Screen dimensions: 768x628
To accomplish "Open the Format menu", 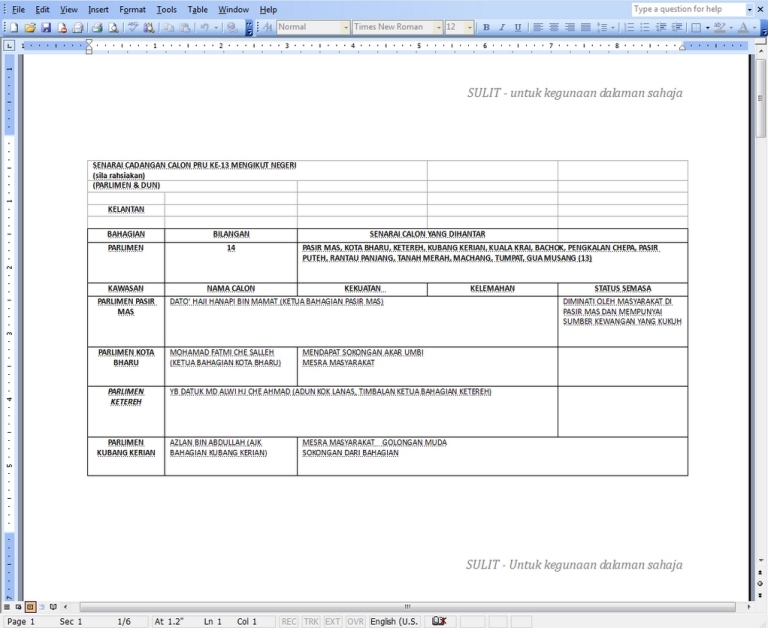I will 132,9.
